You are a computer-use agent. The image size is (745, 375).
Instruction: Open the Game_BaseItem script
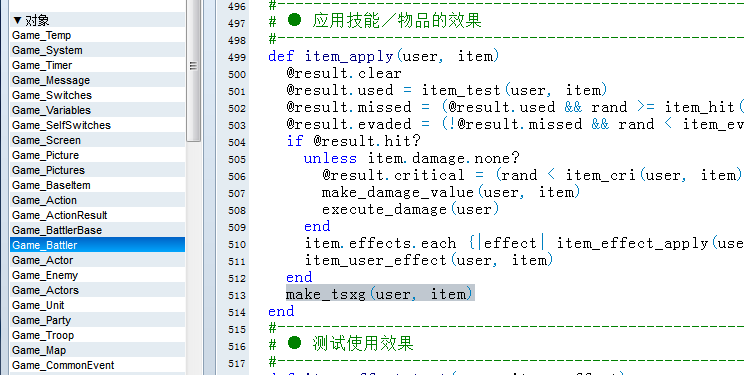pos(97,185)
